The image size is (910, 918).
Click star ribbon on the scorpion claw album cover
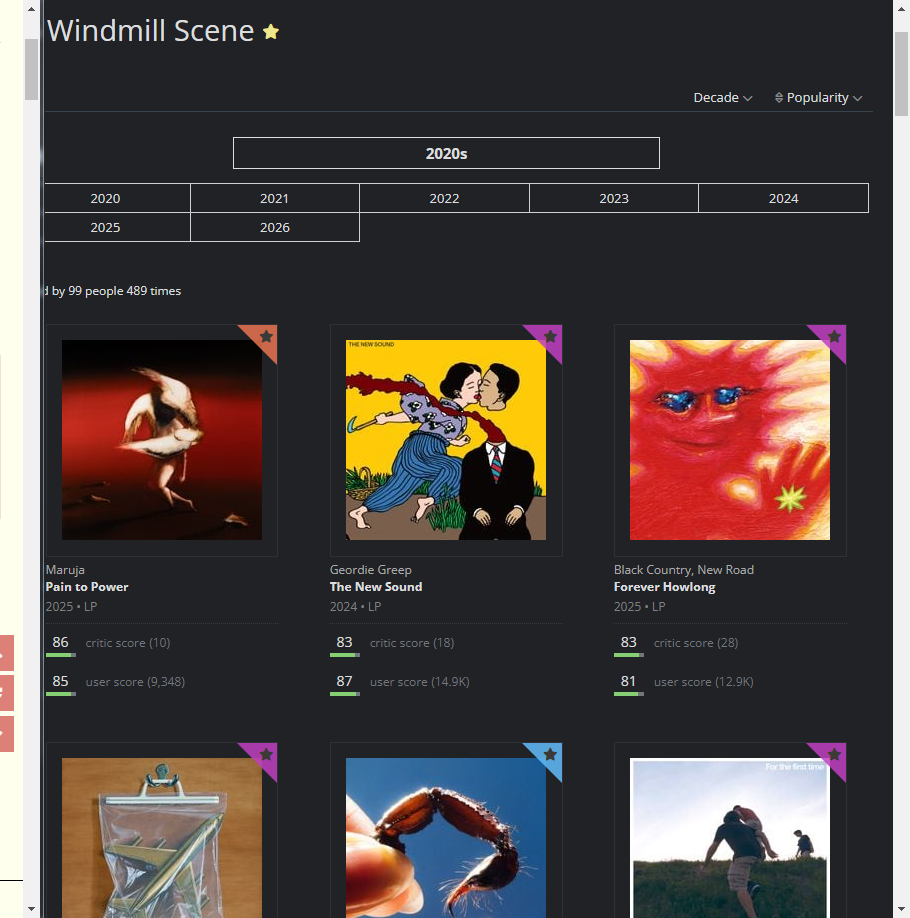point(550,755)
